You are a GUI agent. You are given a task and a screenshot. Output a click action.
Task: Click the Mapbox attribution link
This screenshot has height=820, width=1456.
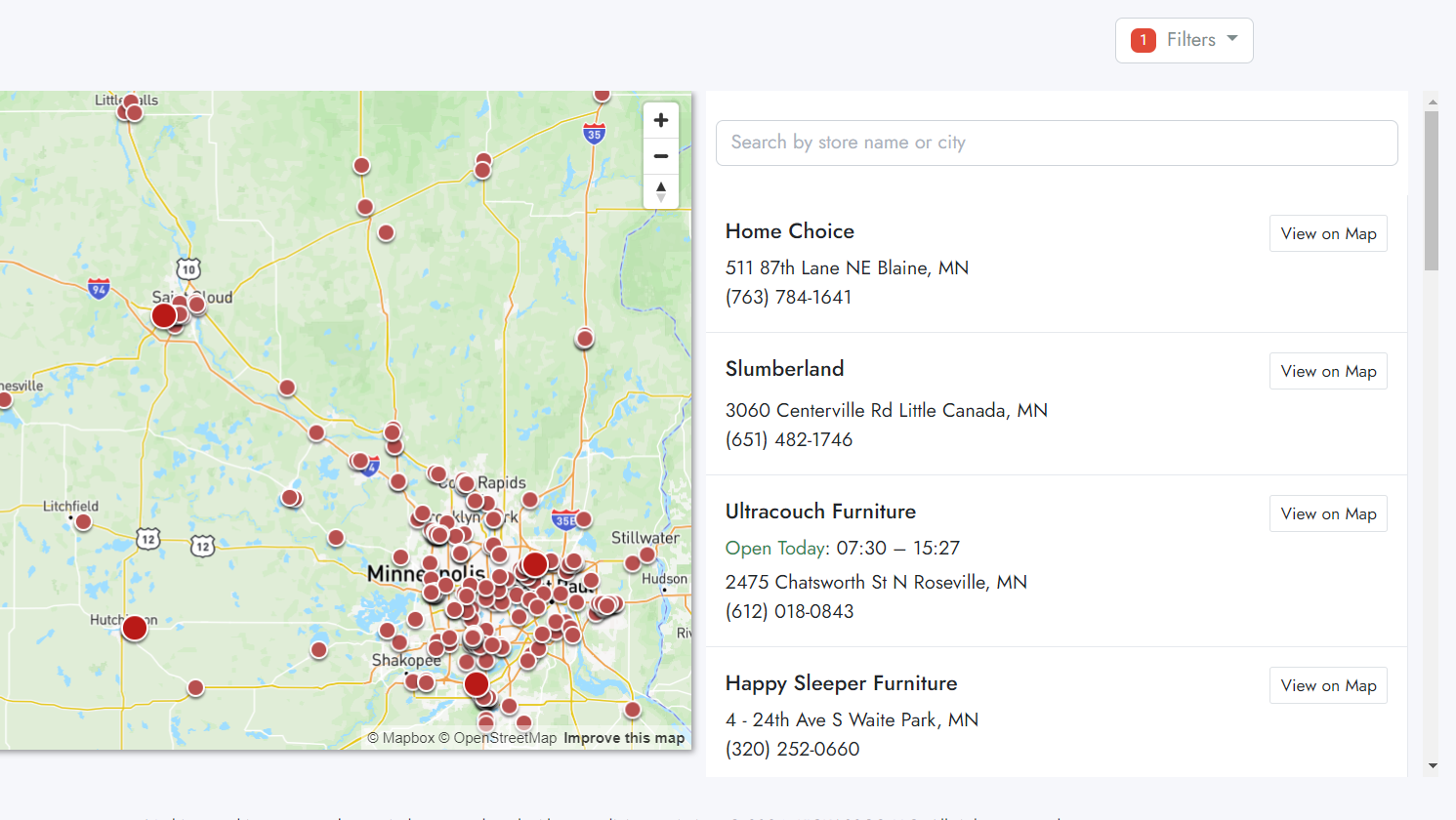(x=401, y=738)
